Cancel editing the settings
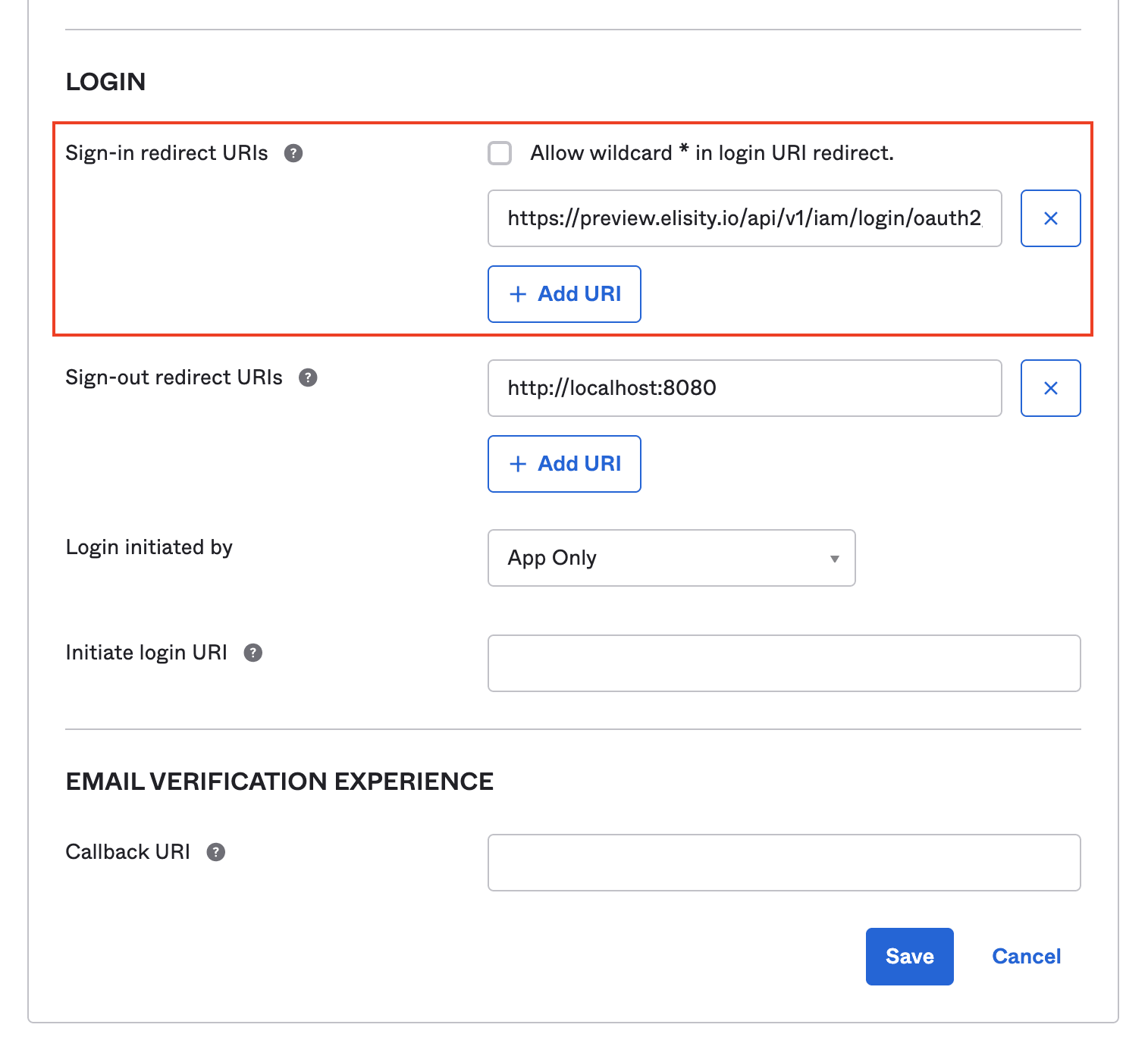Image resolution: width=1148 pixels, height=1037 pixels. [x=1026, y=957]
